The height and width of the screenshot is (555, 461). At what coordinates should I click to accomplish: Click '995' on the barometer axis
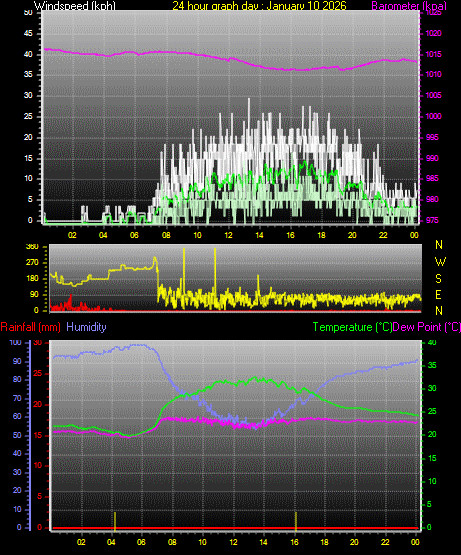432,137
